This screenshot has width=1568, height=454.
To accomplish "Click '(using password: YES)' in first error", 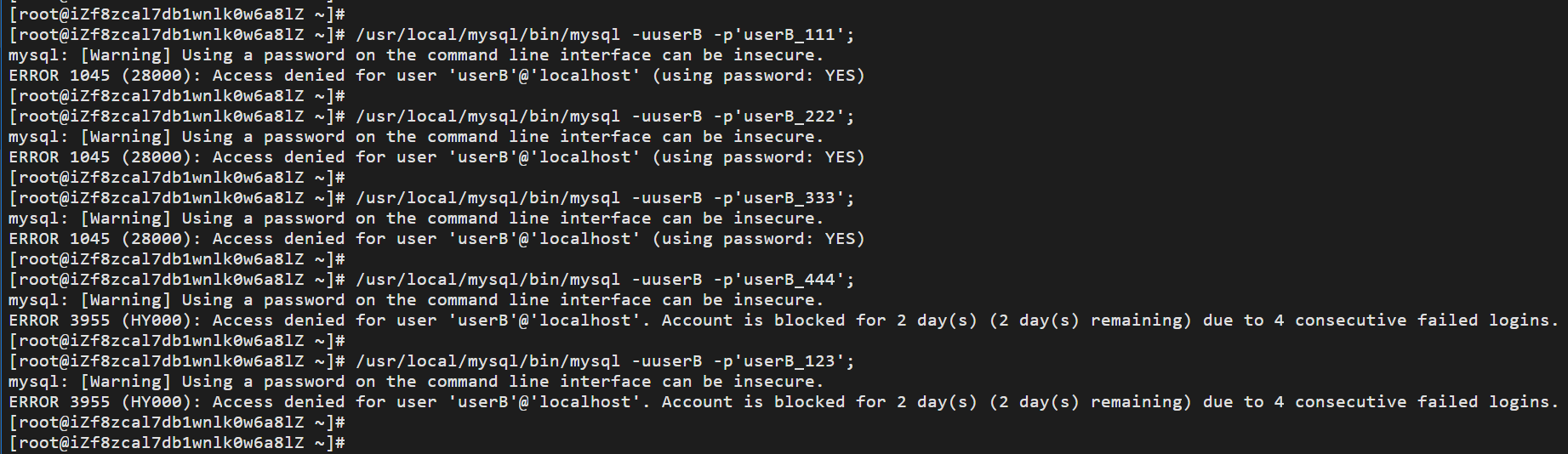I will 758,76.
